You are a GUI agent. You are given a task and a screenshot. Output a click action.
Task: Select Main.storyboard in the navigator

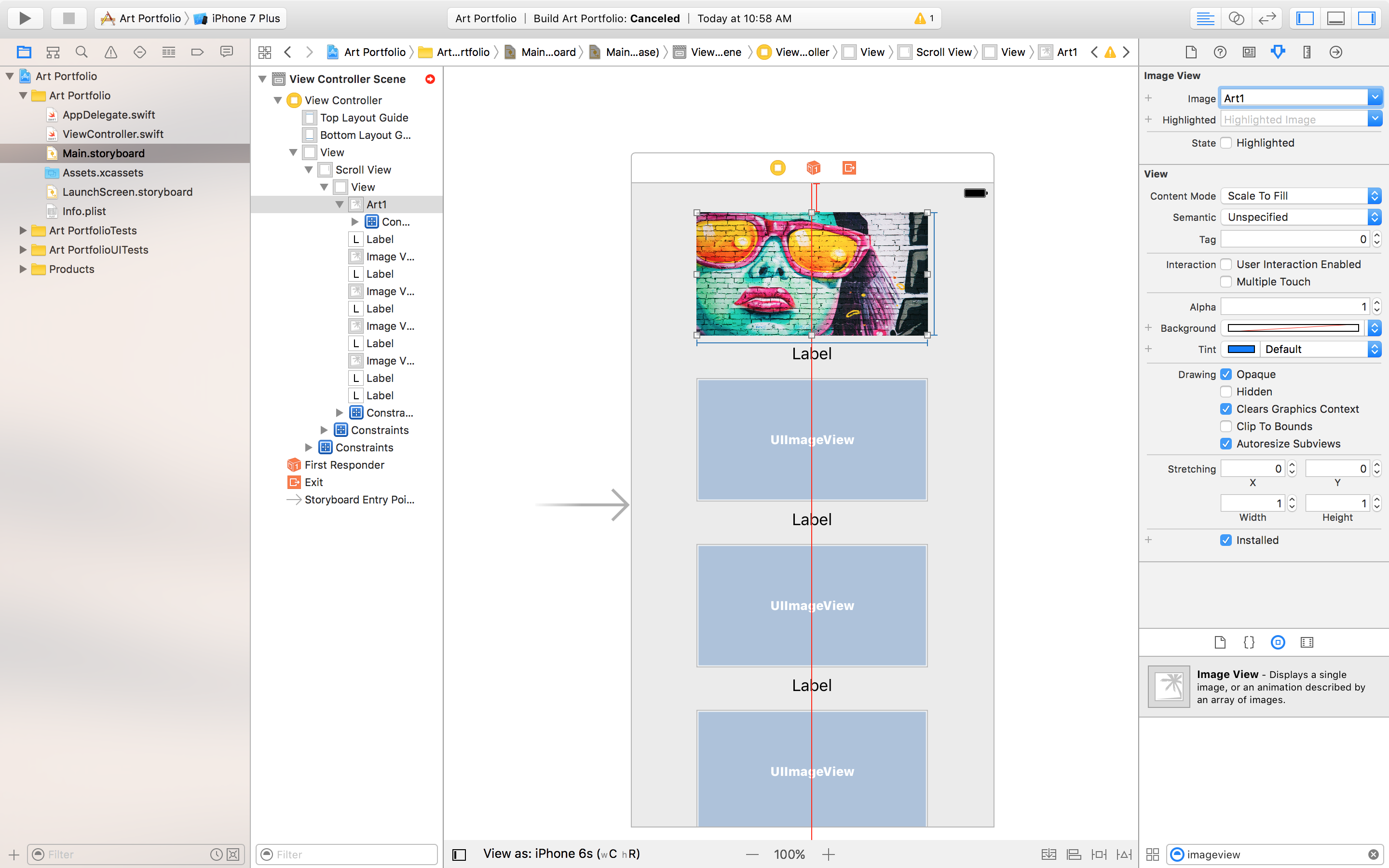coord(103,153)
